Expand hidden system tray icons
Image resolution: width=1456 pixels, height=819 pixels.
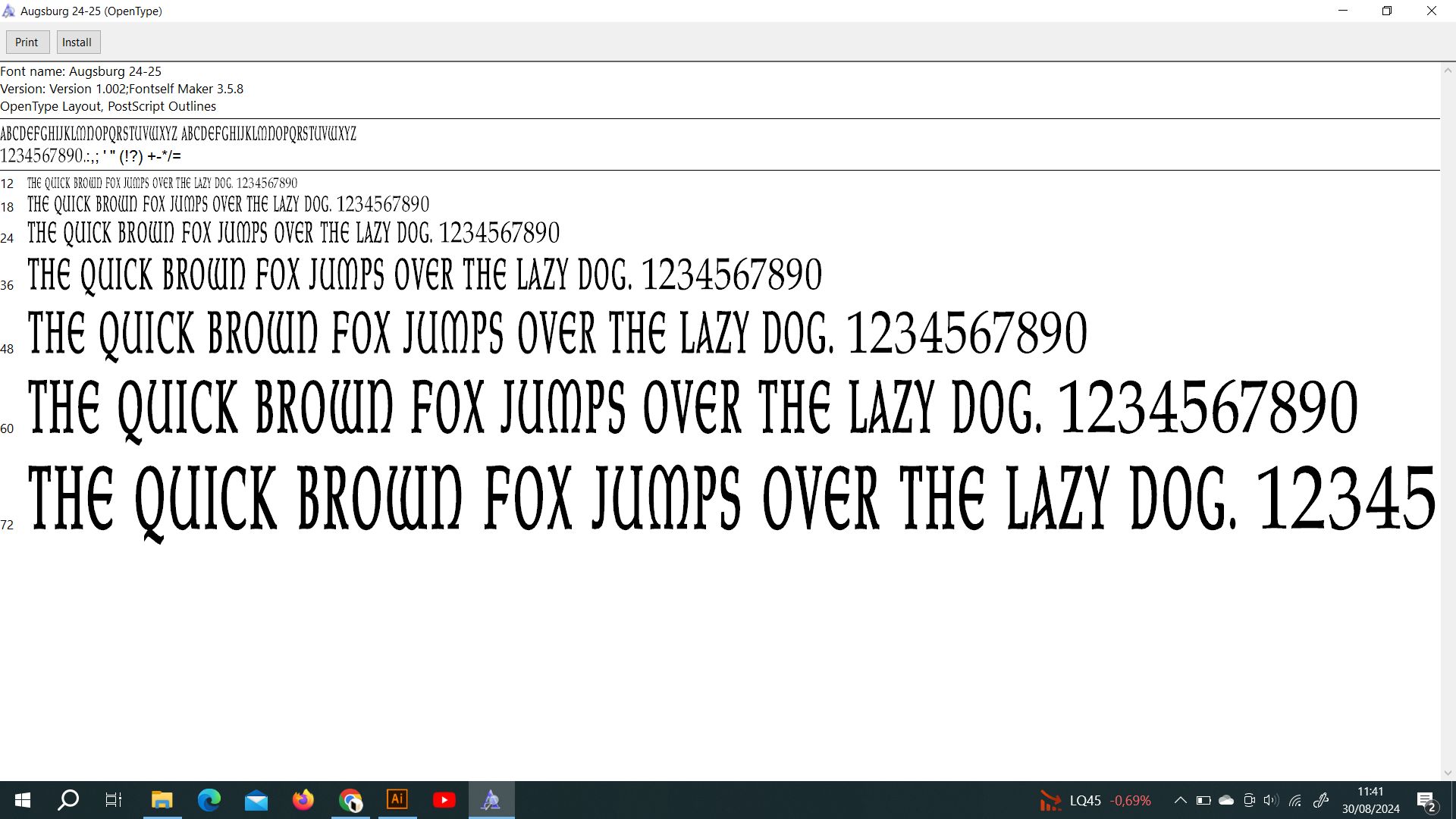[1180, 800]
